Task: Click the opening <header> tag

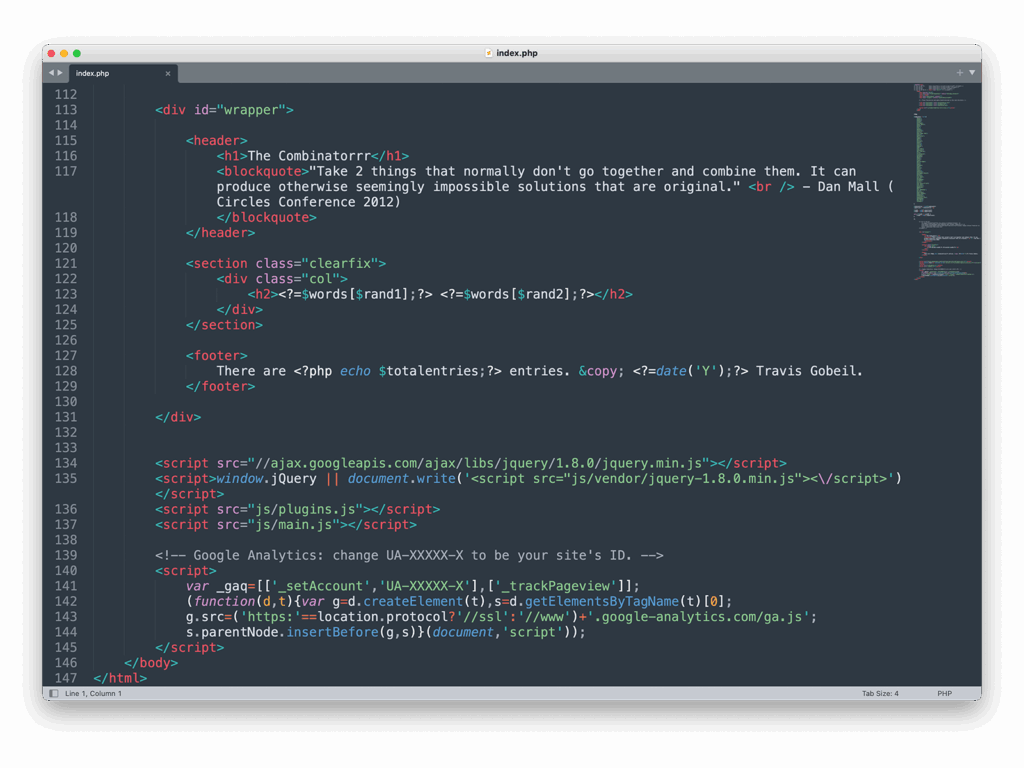Action: [217, 140]
